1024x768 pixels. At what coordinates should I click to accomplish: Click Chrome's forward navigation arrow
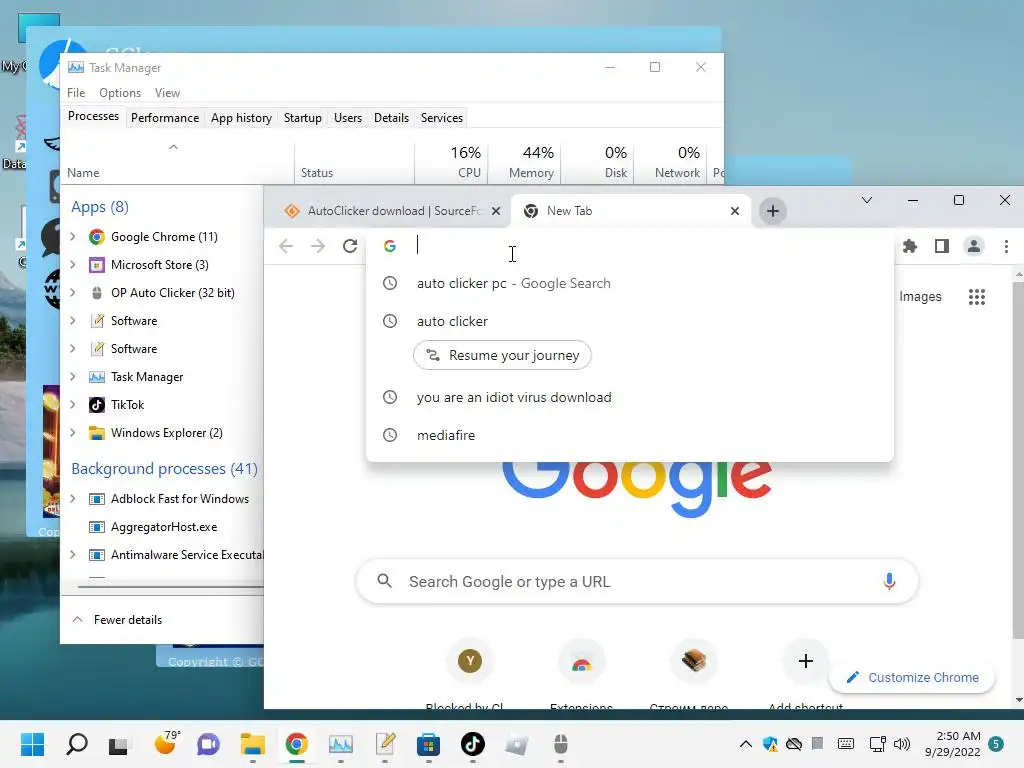[318, 246]
